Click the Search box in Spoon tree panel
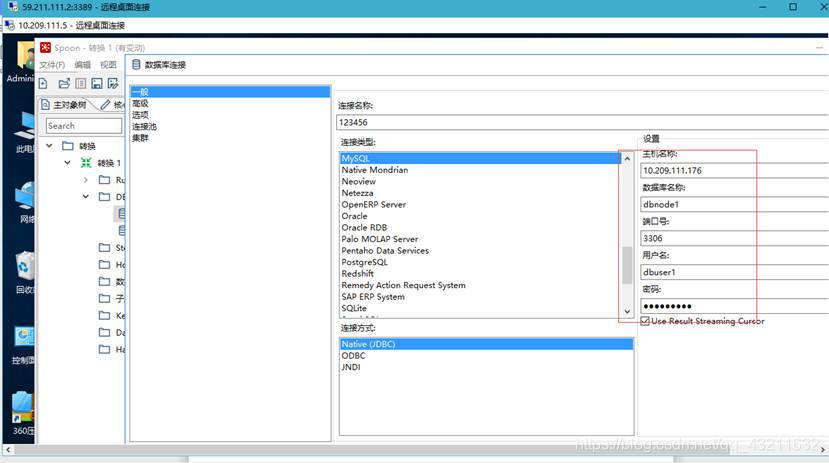This screenshot has width=829, height=463. [x=84, y=126]
